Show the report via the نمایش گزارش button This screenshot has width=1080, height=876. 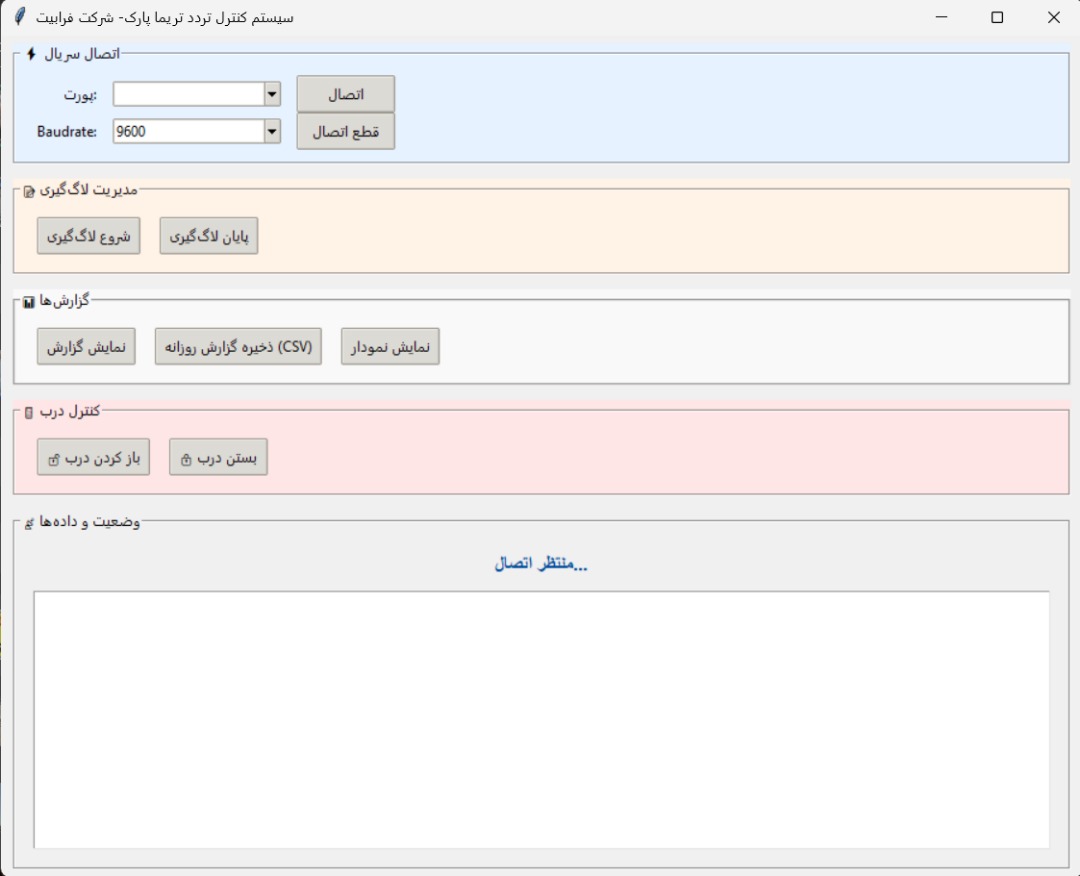coord(86,346)
